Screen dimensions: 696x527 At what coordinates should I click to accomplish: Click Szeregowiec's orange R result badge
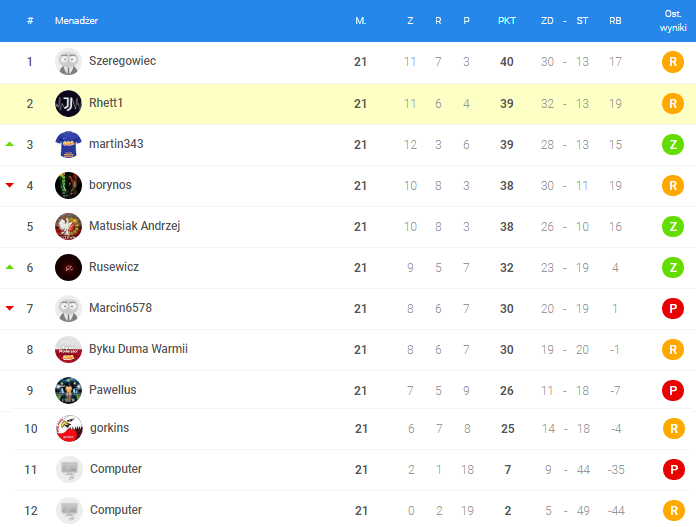[x=673, y=62]
